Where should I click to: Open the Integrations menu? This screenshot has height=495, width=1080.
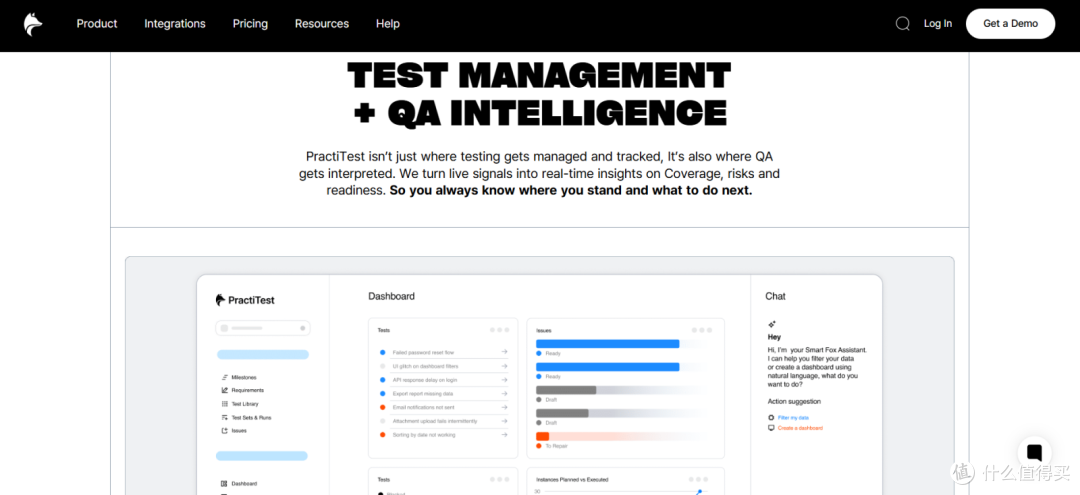click(x=175, y=24)
